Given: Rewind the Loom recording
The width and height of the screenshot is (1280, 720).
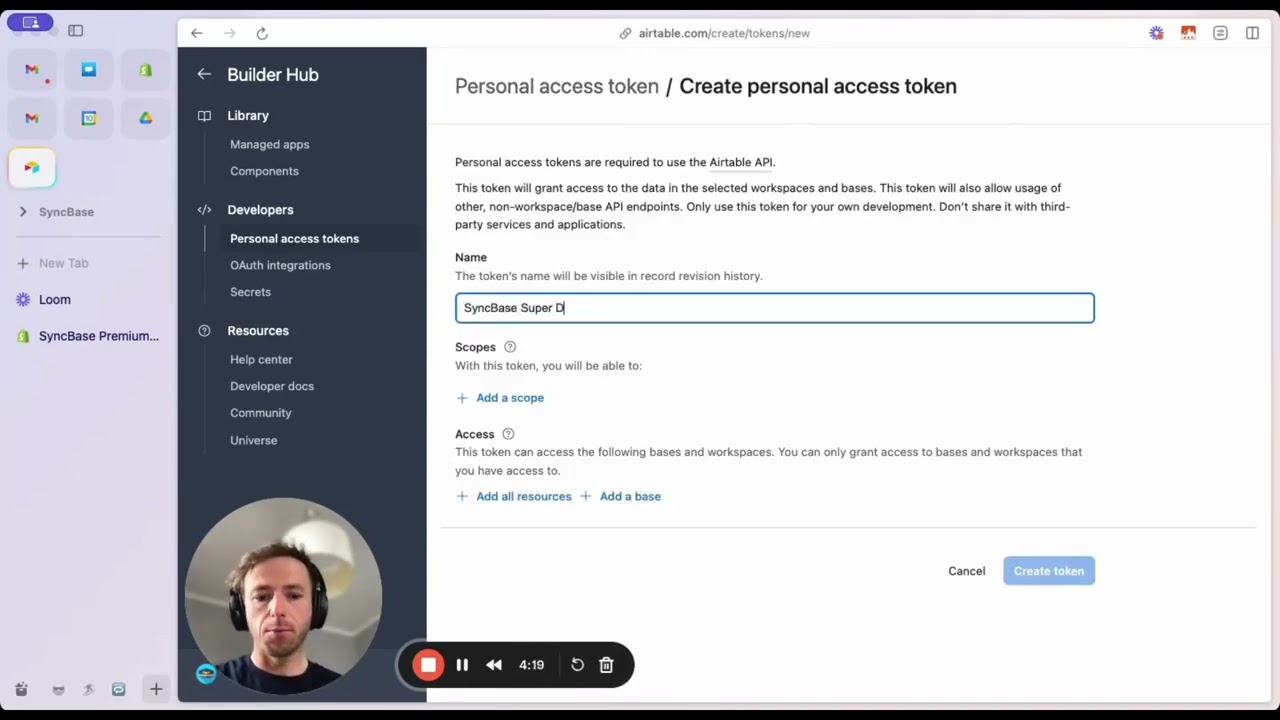Looking at the screenshot, I should (x=494, y=665).
